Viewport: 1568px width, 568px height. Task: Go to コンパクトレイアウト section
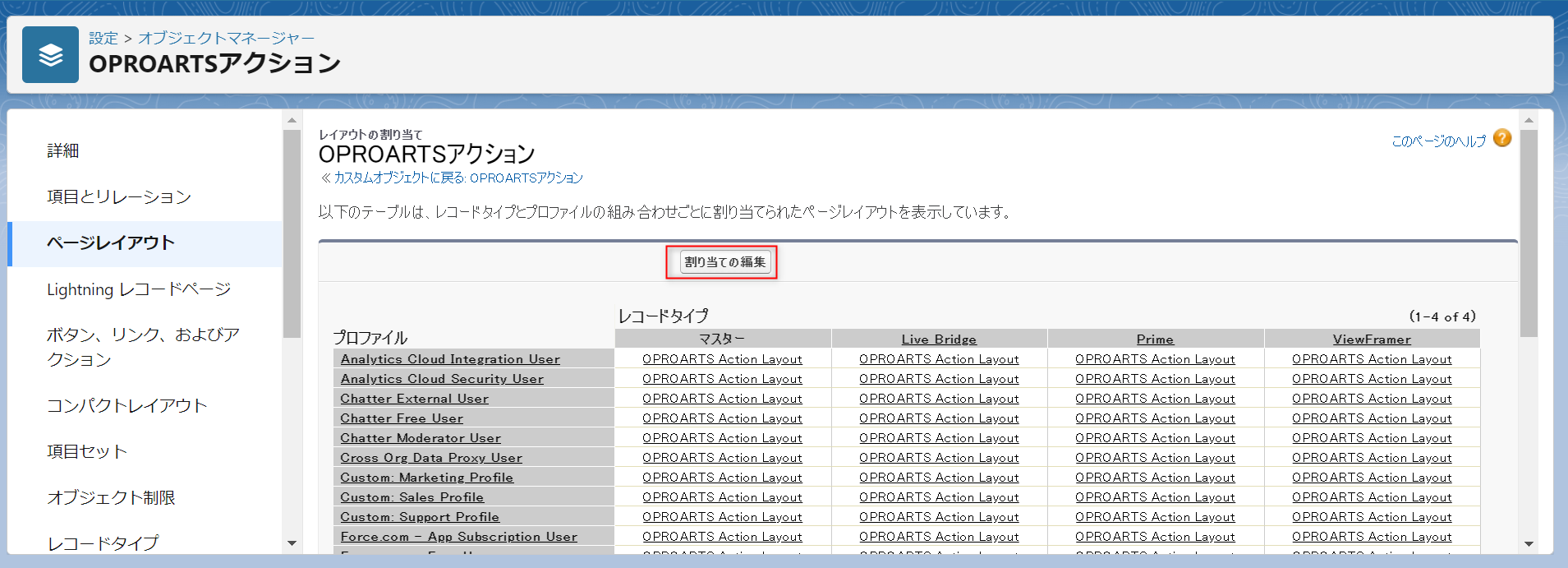(126, 405)
